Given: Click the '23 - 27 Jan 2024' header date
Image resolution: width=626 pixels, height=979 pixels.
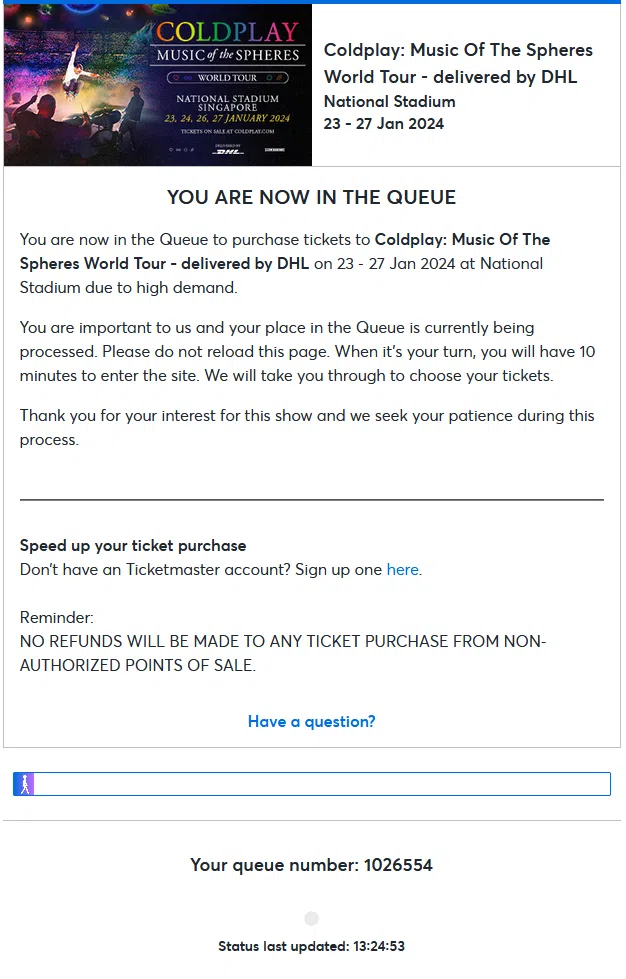Looking at the screenshot, I should point(384,124).
